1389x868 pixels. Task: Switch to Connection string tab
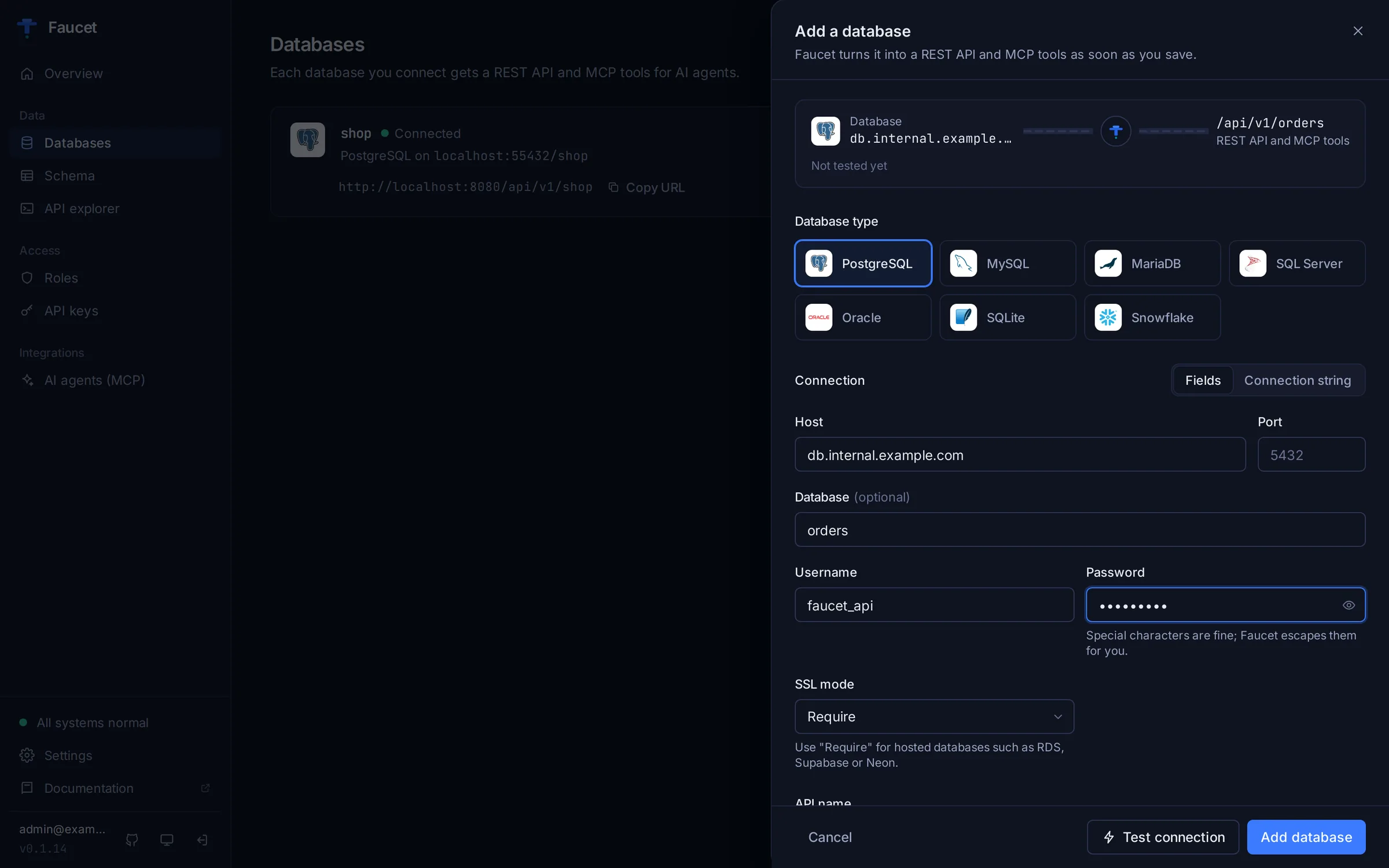[1298, 380]
